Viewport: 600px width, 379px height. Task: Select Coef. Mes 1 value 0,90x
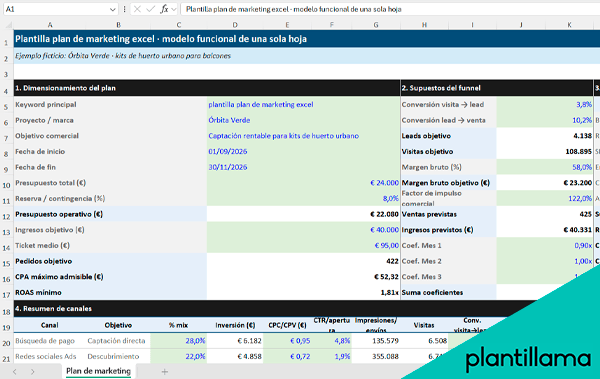(x=545, y=246)
